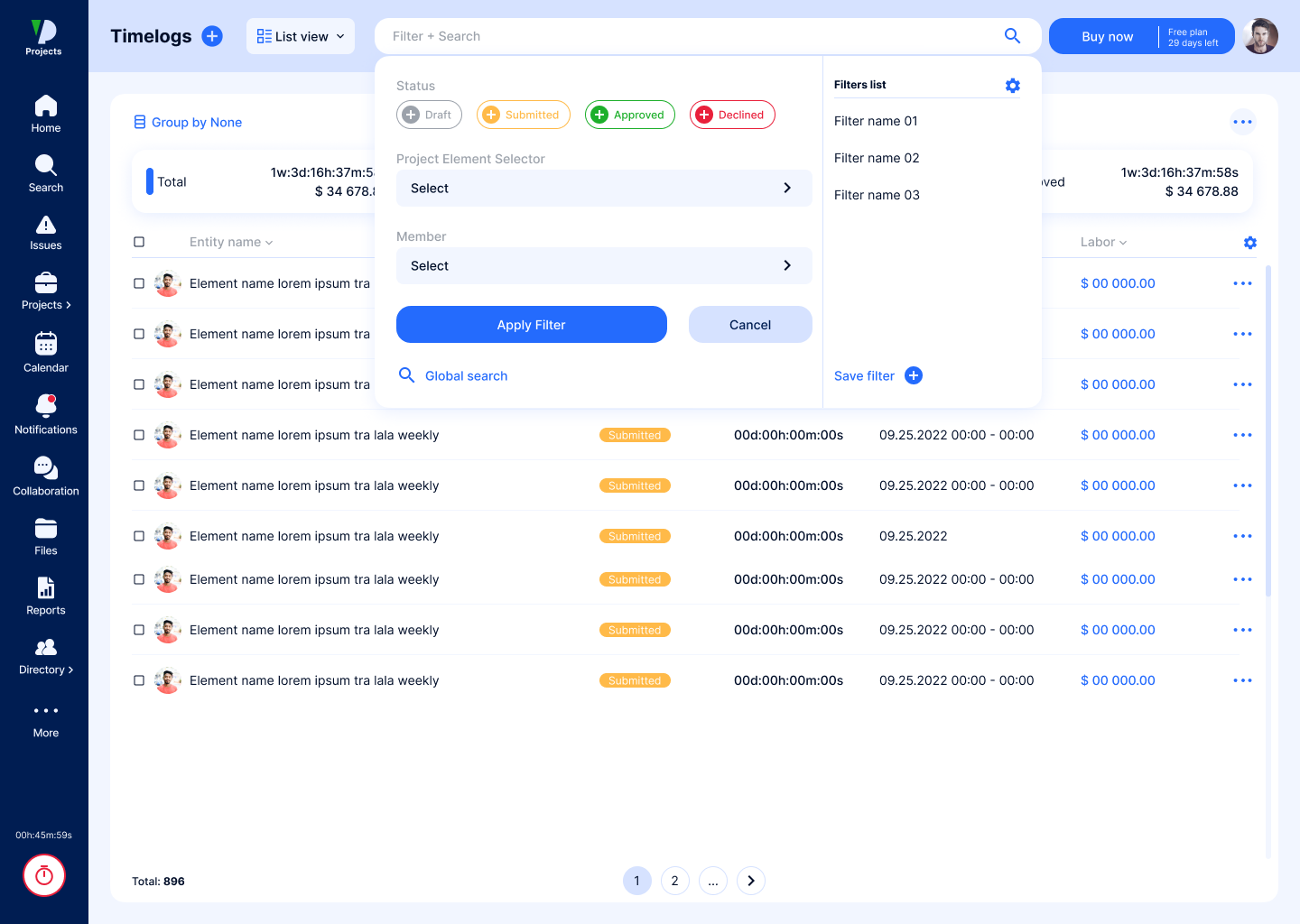This screenshot has width=1300, height=924.
Task: Check the first timelog row checkbox
Action: tap(139, 283)
